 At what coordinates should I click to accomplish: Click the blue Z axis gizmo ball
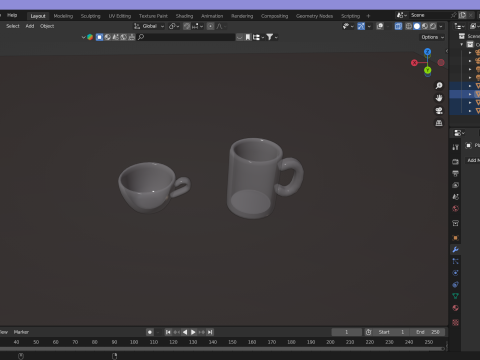pyautogui.click(x=427, y=52)
